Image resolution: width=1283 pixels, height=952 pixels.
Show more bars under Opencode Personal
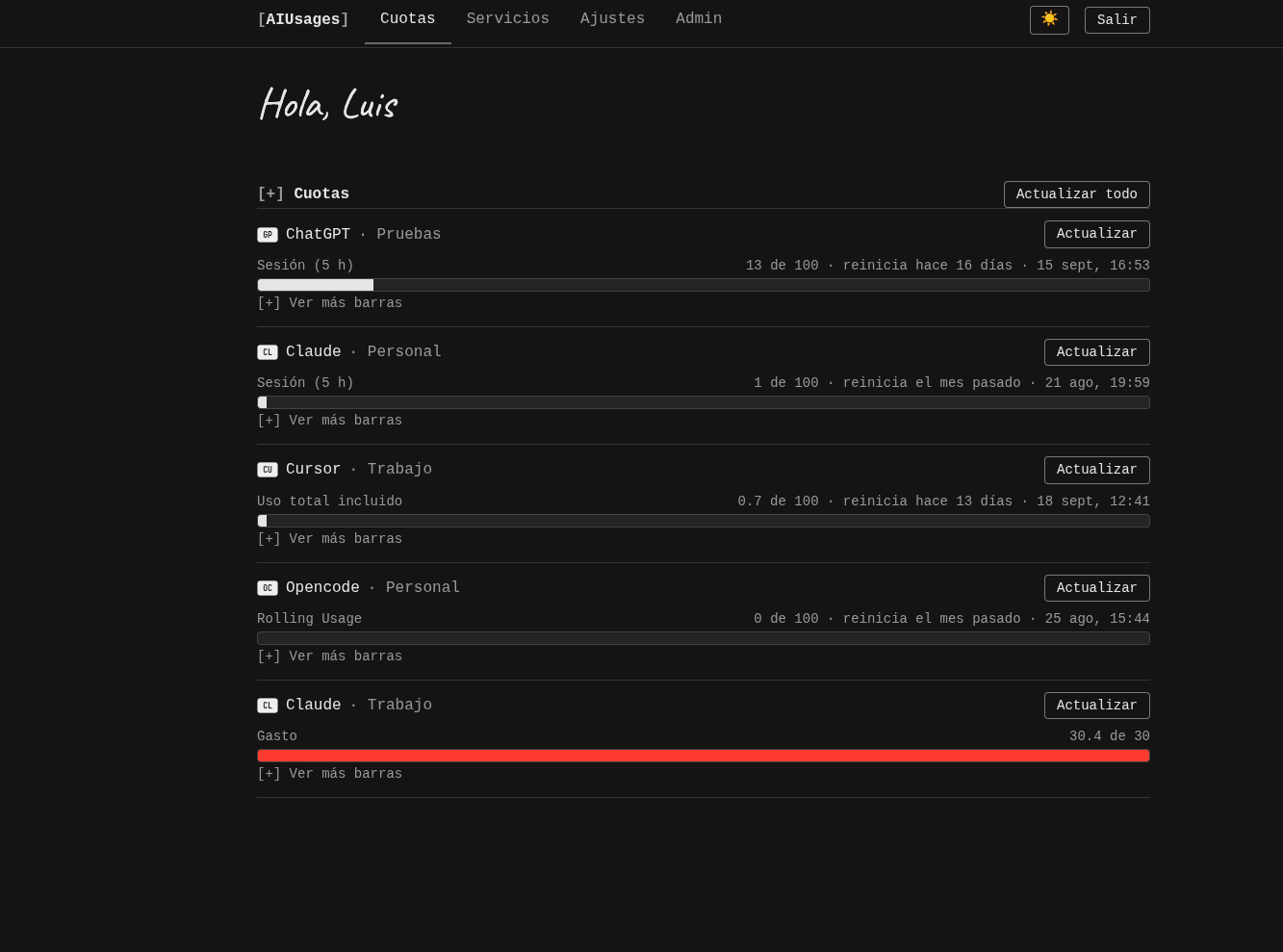pyautogui.click(x=330, y=656)
